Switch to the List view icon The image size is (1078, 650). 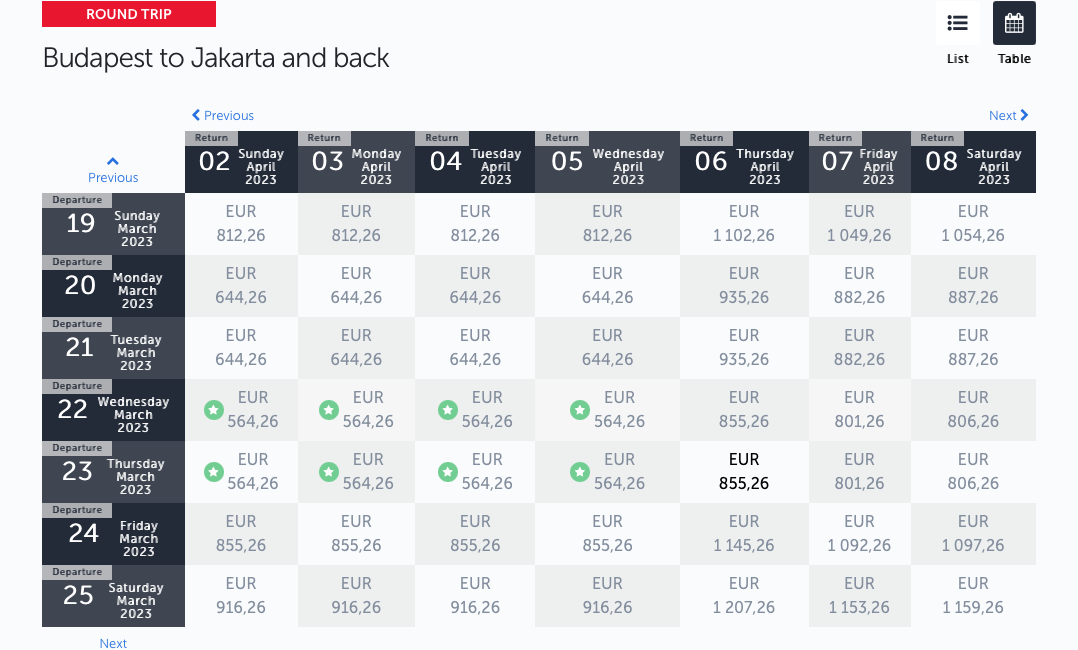point(957,23)
